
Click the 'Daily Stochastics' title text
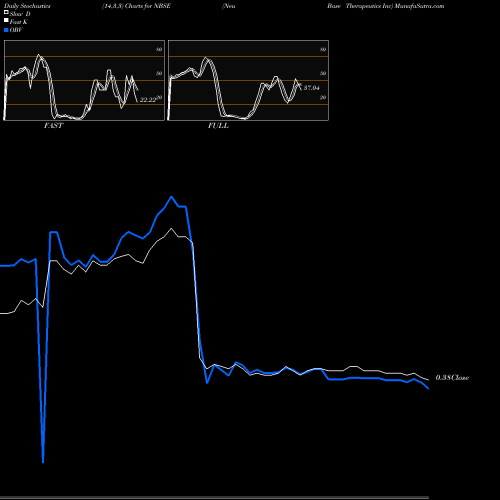tap(27, 6)
